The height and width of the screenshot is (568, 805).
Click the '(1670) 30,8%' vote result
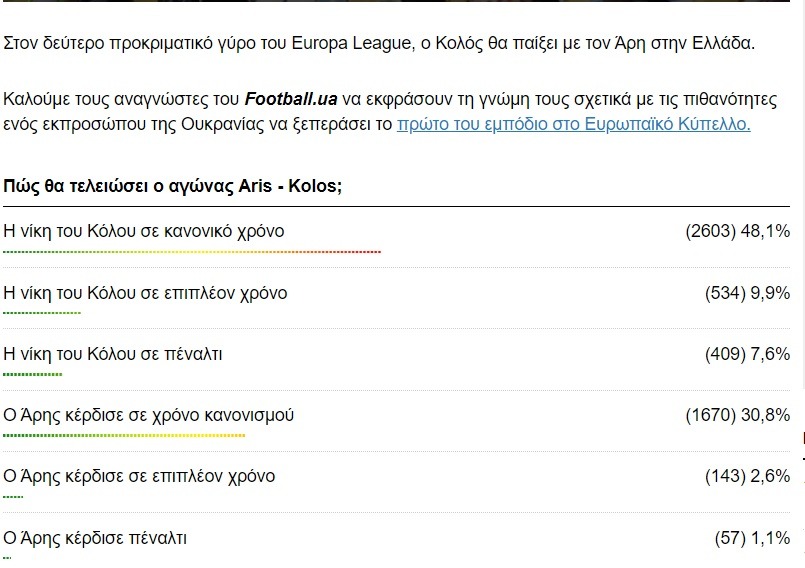[x=738, y=415]
